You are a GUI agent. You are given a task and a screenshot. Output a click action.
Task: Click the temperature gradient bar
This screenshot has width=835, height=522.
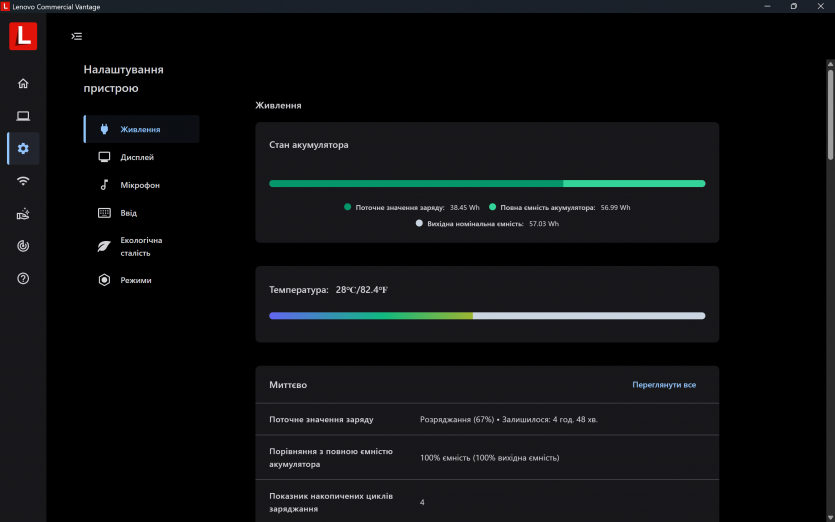(x=487, y=316)
